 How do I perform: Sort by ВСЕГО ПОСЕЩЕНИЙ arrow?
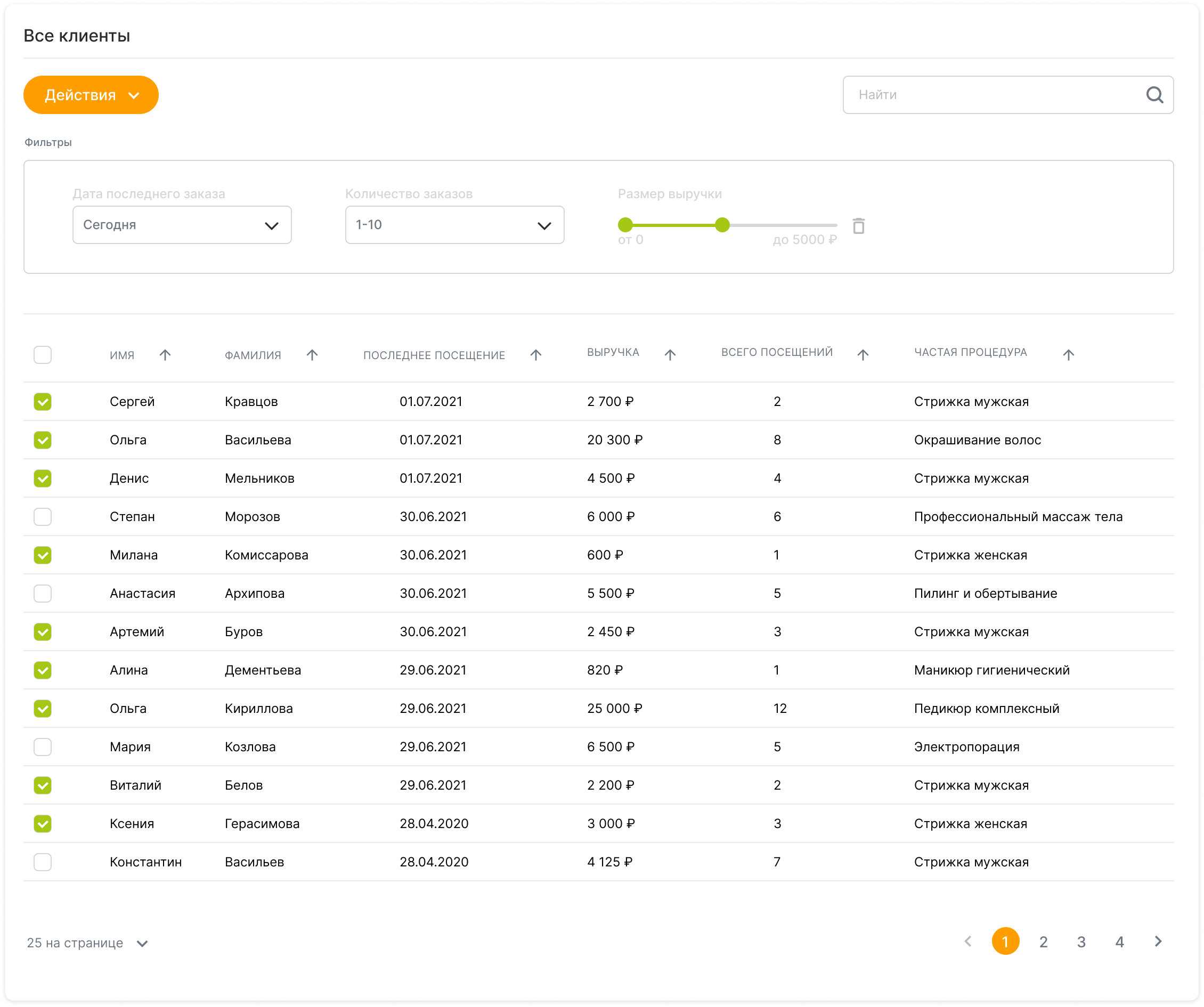(x=863, y=355)
